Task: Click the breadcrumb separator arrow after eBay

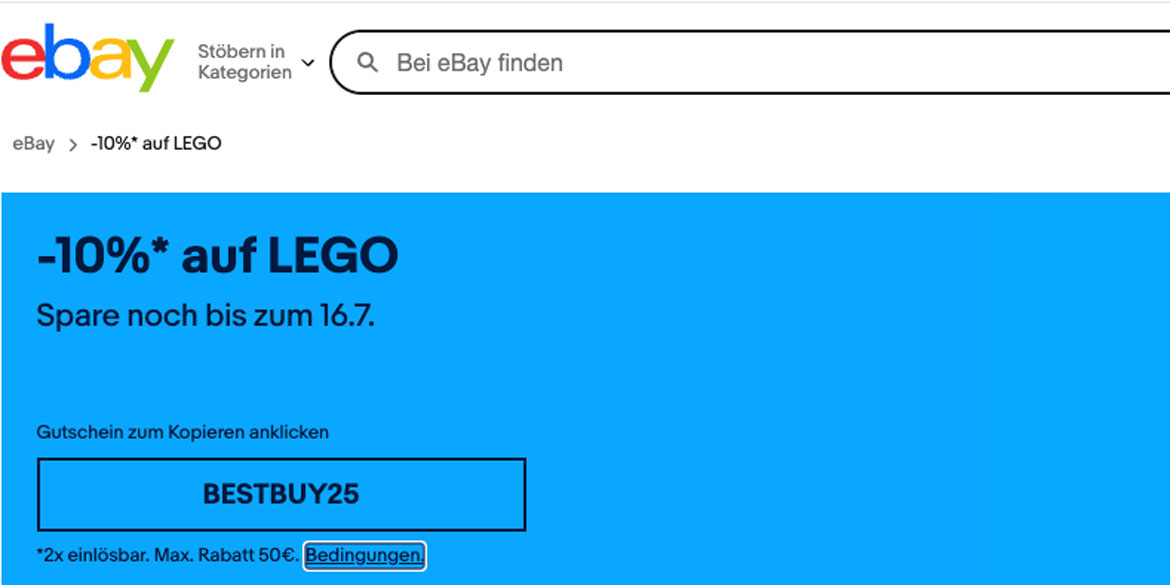Action: 72,144
